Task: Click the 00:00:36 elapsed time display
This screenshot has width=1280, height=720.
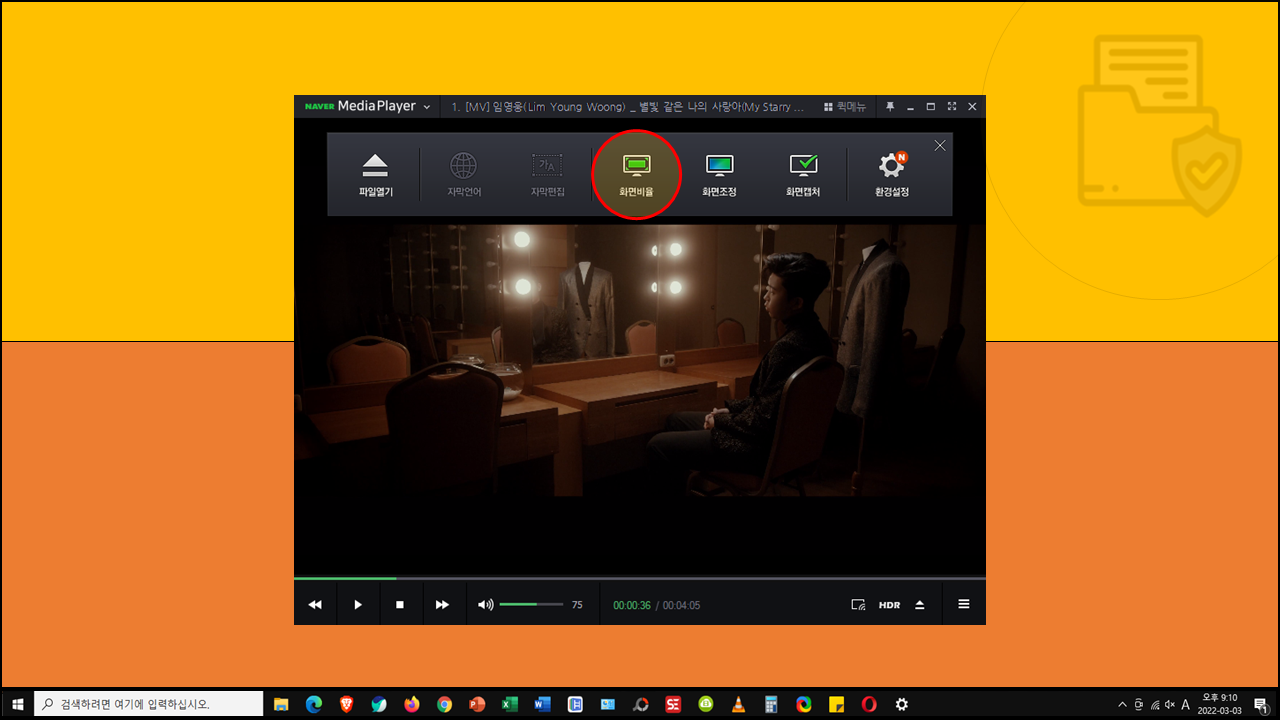Action: 632,605
